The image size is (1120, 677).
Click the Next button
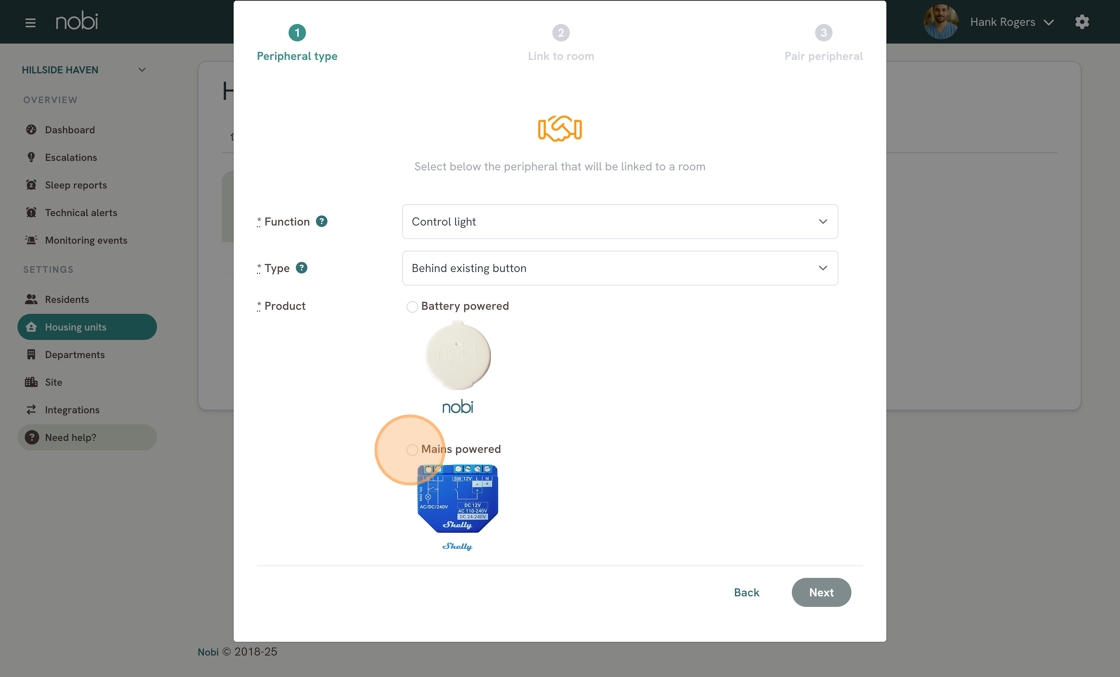[821, 592]
